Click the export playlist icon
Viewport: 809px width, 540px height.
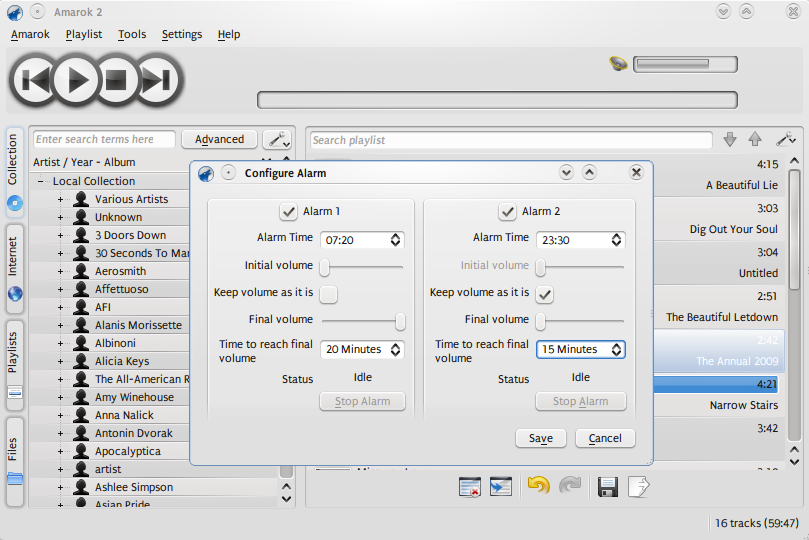639,486
